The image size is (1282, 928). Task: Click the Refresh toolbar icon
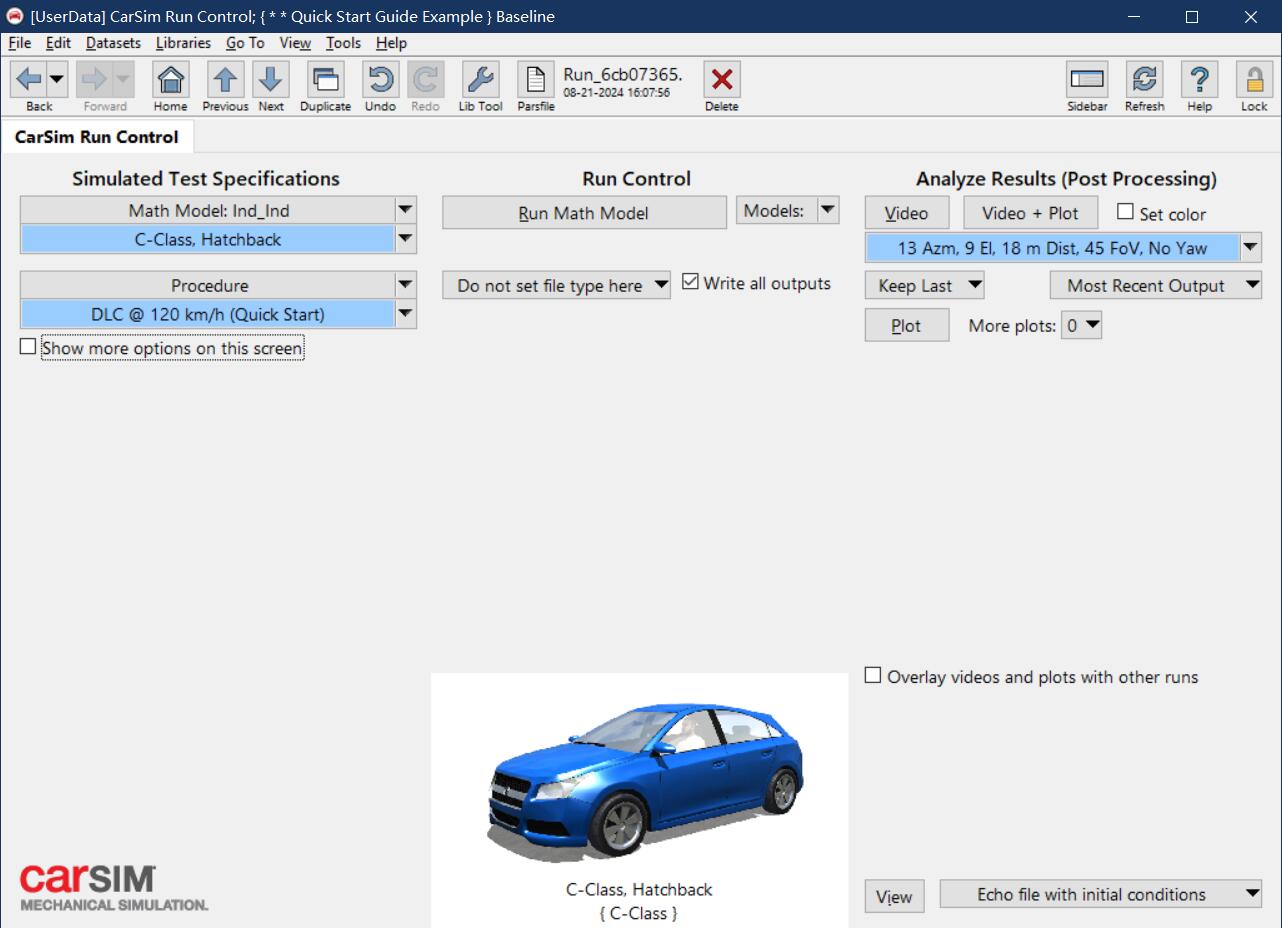pyautogui.click(x=1145, y=79)
